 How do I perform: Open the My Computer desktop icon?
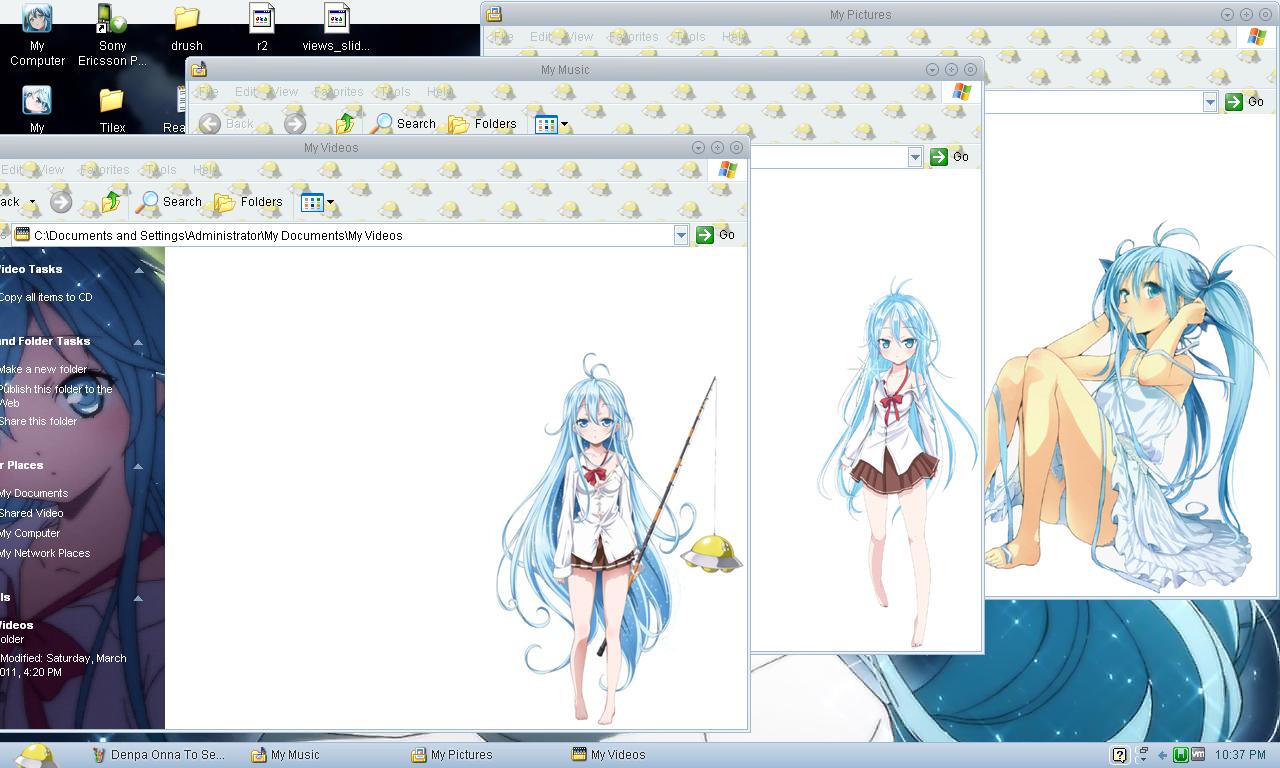tap(37, 35)
